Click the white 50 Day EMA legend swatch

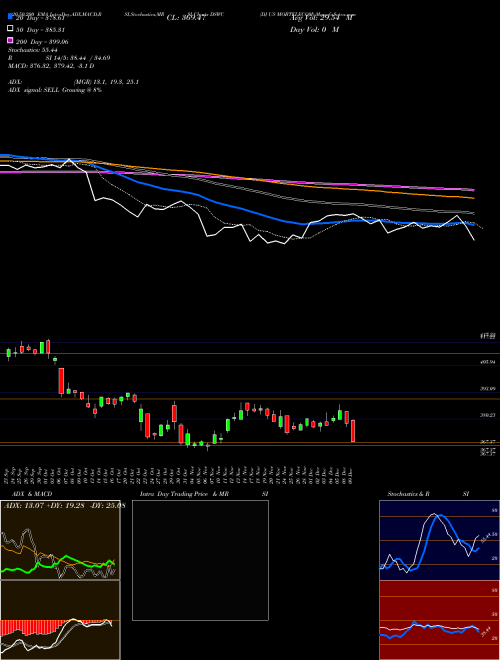point(10,29)
